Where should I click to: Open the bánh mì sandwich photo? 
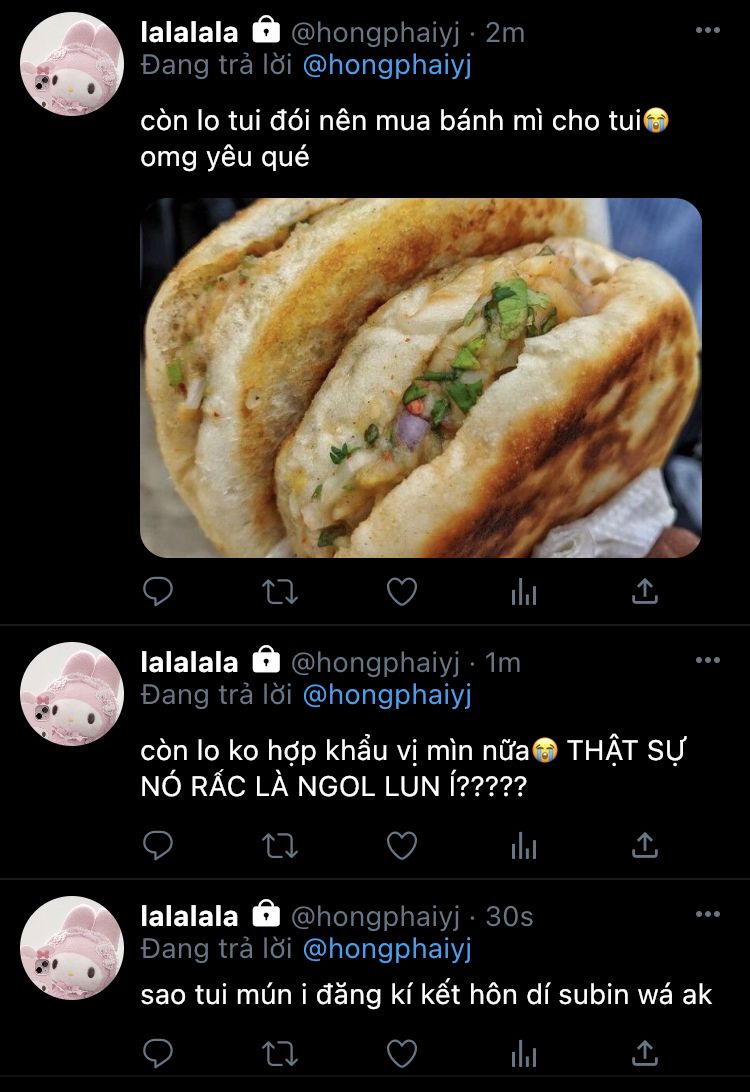tap(421, 377)
